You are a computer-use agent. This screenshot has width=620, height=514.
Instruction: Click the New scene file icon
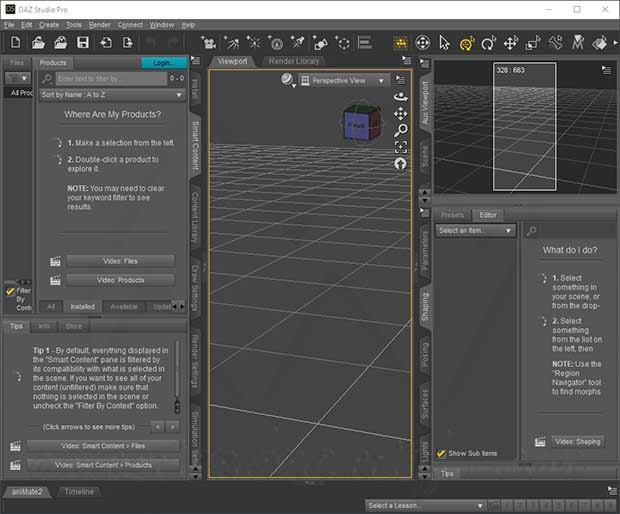15,42
